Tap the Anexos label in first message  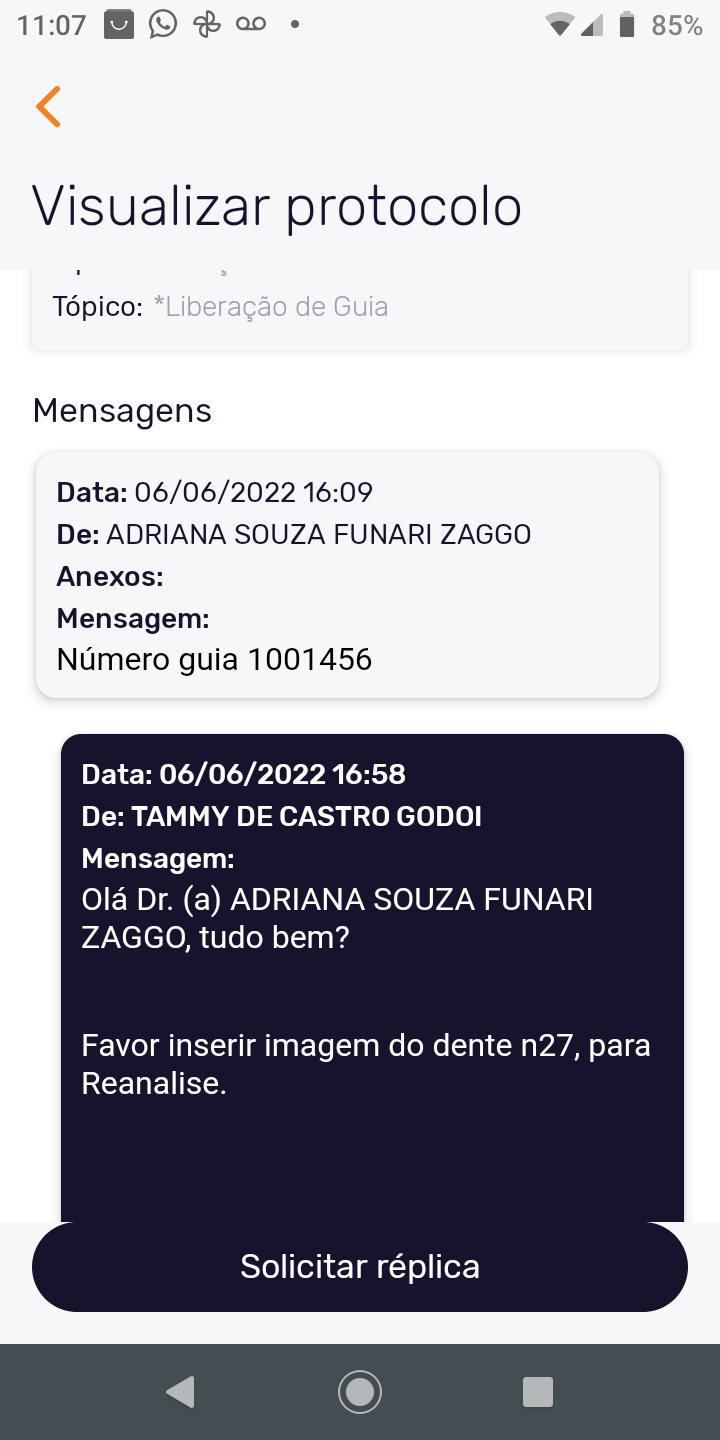point(110,576)
